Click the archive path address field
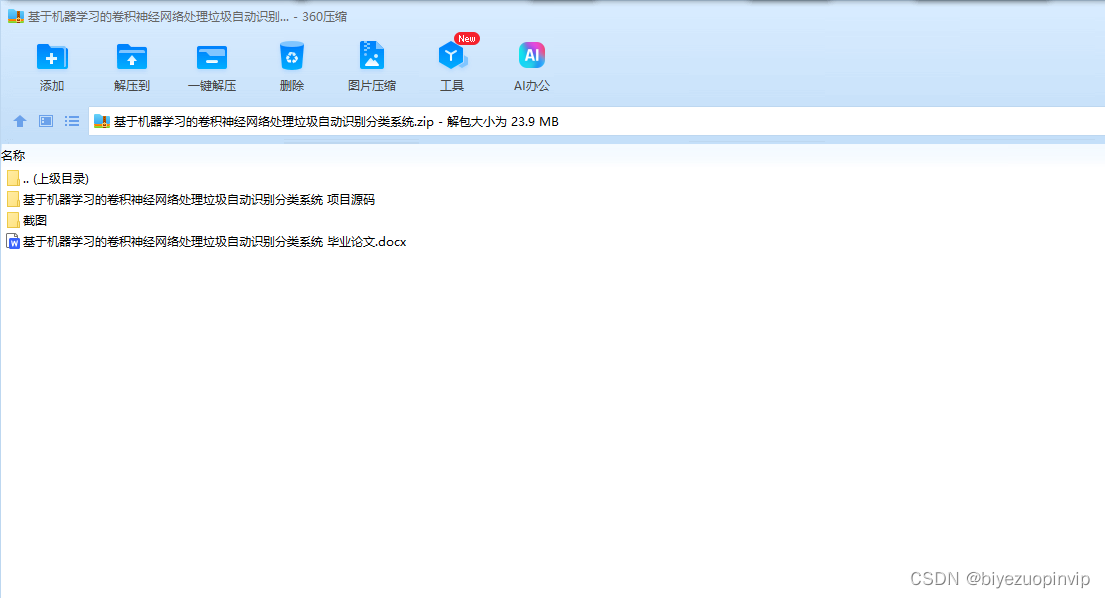Image resolution: width=1105 pixels, height=598 pixels. 596,121
